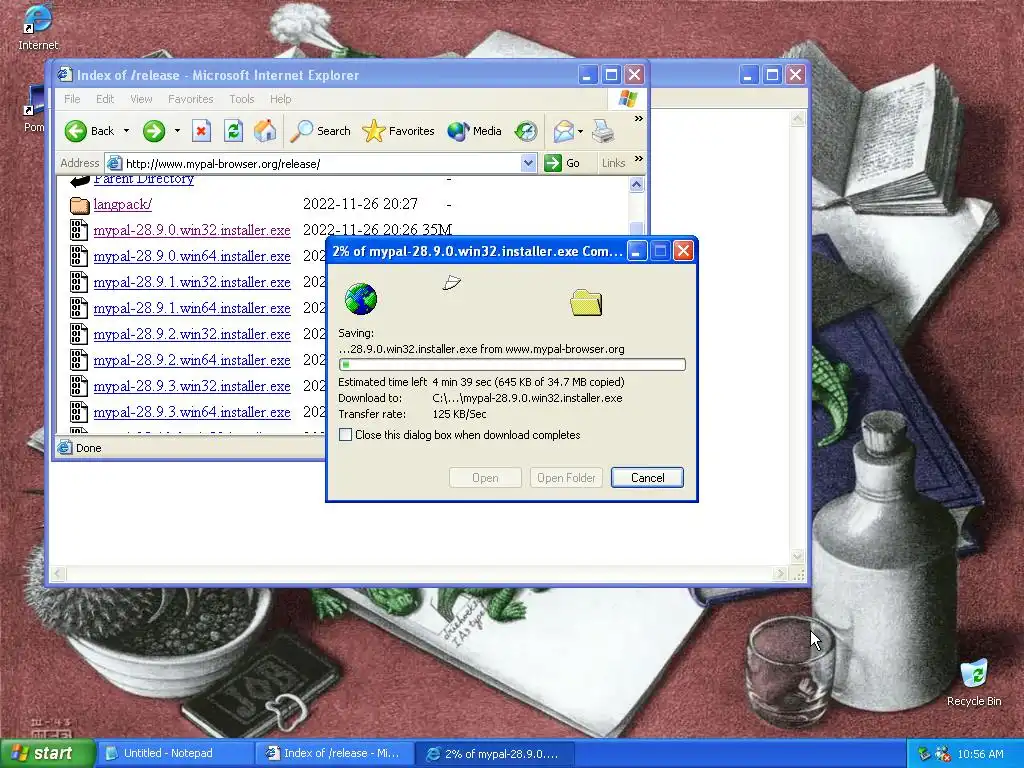1024x768 pixels.
Task: Click the Start button
Action: [x=47, y=753]
